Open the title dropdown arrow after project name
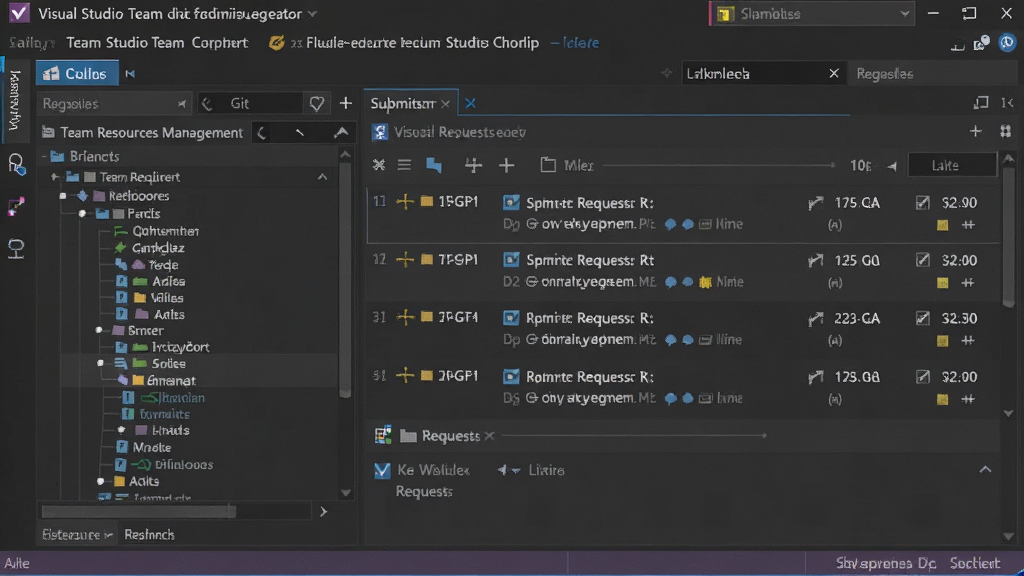Screen dimensions: 1024x576 coord(313,14)
